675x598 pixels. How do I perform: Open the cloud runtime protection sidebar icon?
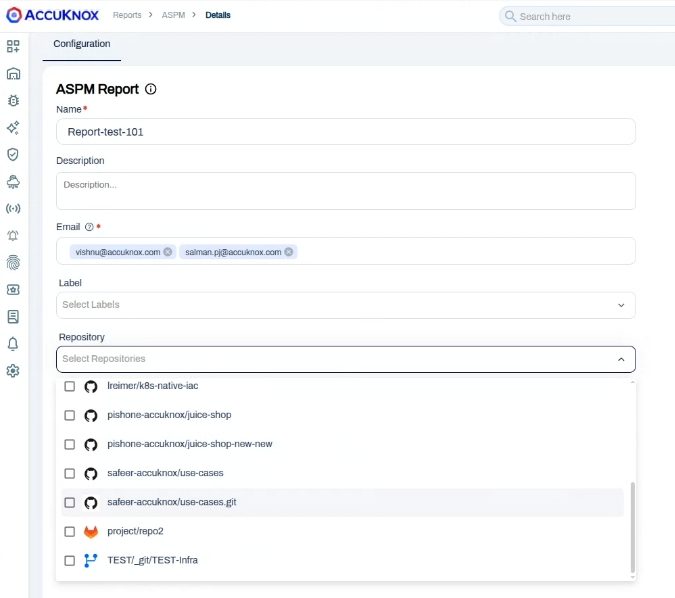[13, 182]
